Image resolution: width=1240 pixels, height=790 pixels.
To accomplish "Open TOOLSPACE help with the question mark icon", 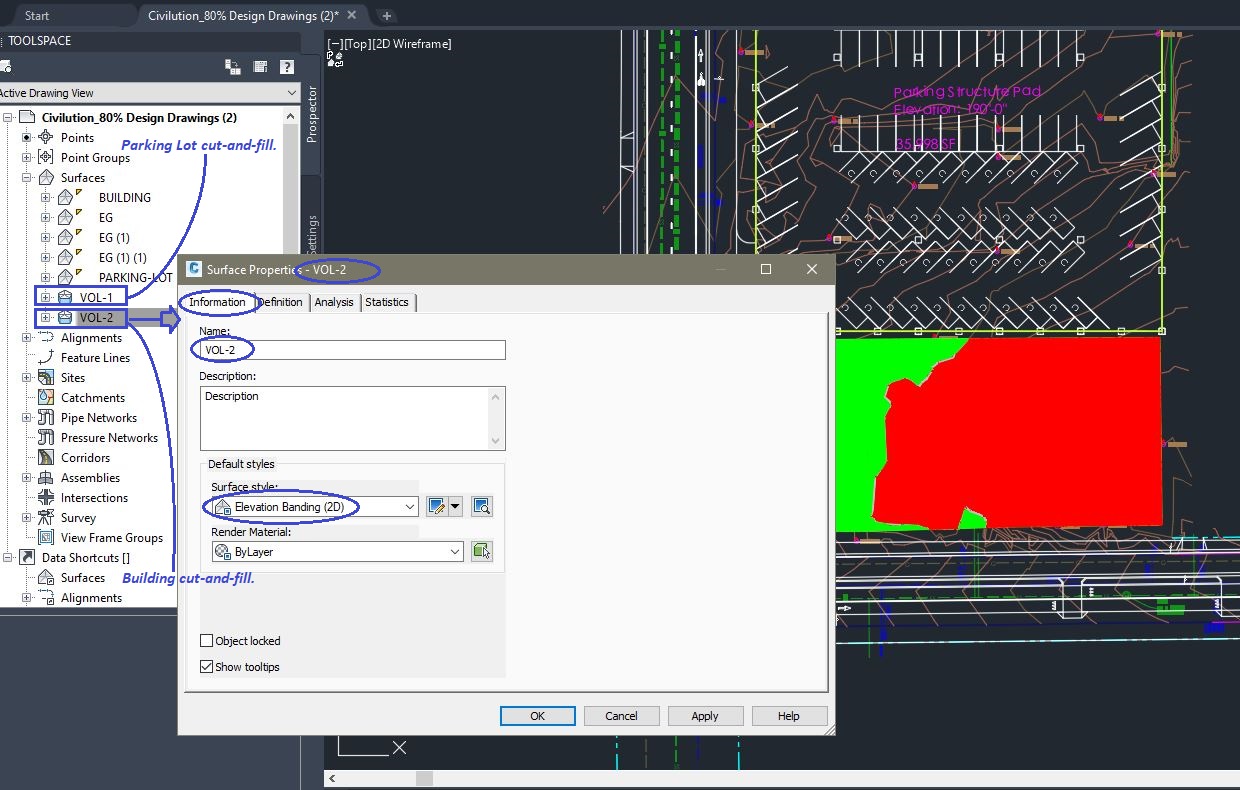I will point(287,67).
